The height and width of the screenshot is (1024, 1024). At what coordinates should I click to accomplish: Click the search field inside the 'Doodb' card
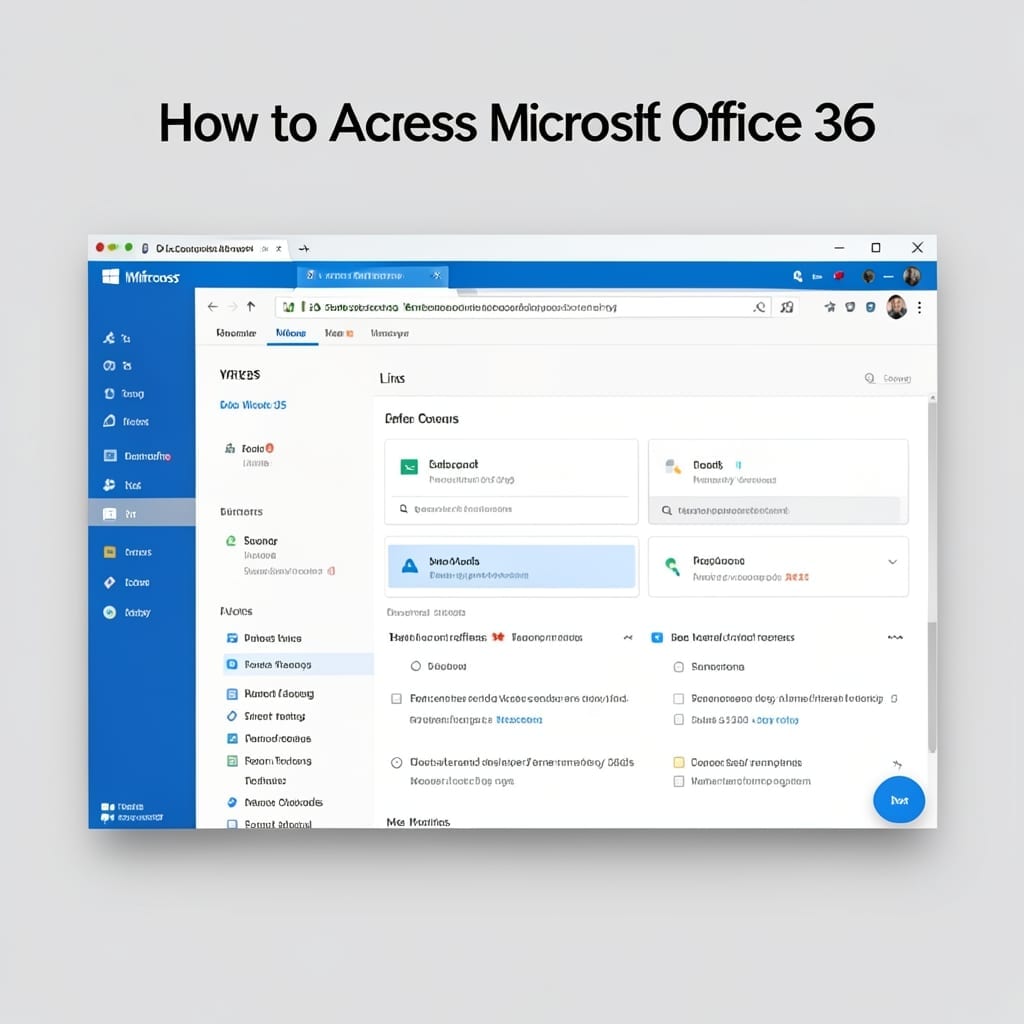(777, 510)
